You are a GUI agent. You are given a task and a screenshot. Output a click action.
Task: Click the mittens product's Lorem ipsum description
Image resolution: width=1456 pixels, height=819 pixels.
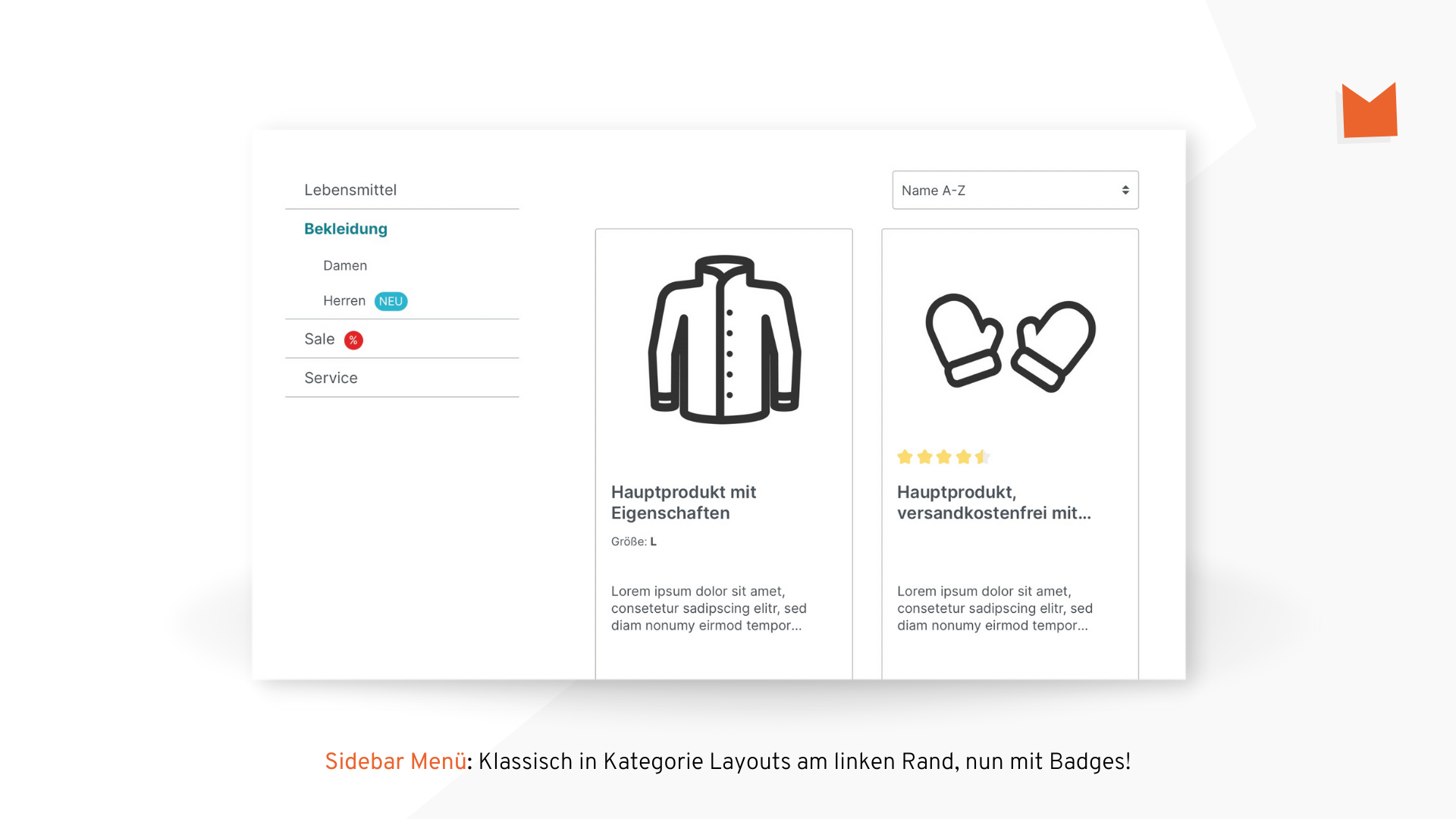995,608
